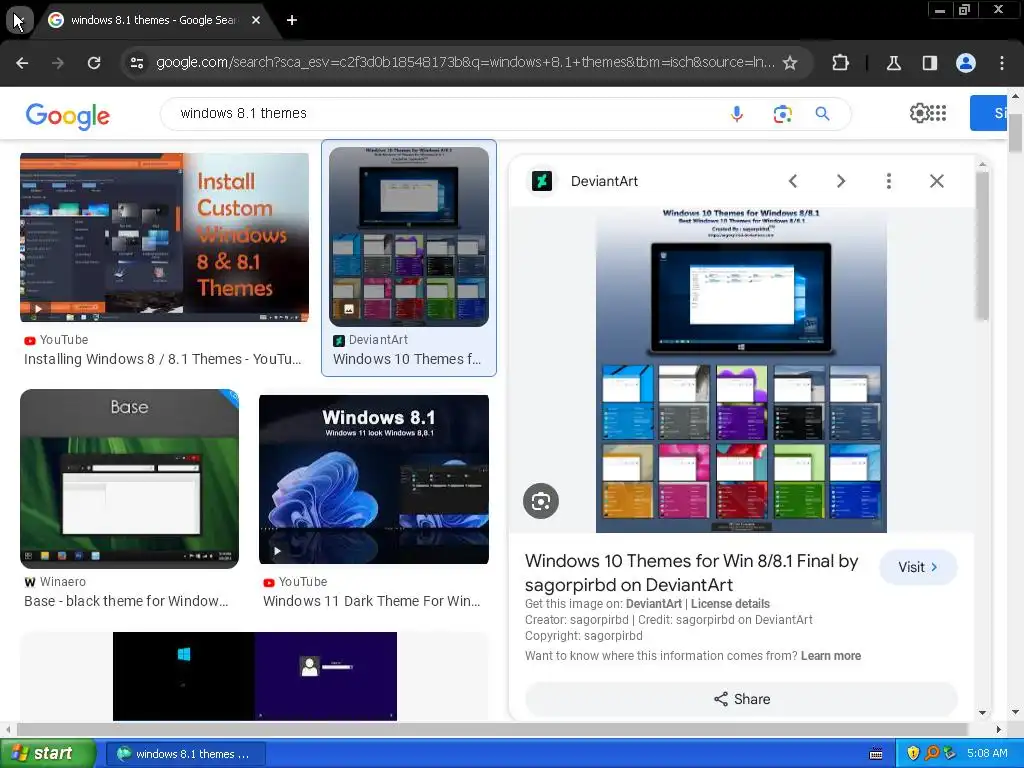Screen dimensions: 1024x768
Task: Go back to the previous page
Action: click(x=22, y=63)
